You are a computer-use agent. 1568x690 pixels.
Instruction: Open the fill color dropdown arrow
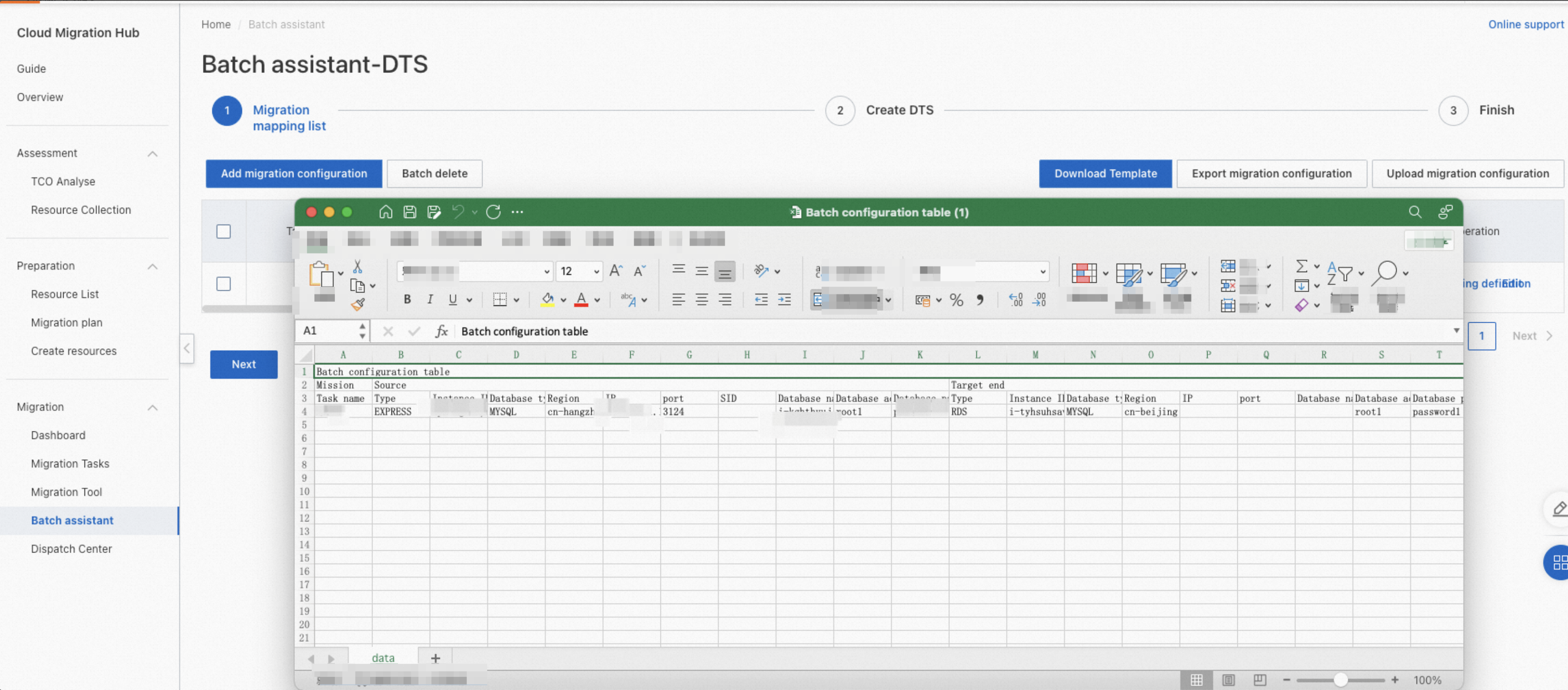pyautogui.click(x=564, y=300)
